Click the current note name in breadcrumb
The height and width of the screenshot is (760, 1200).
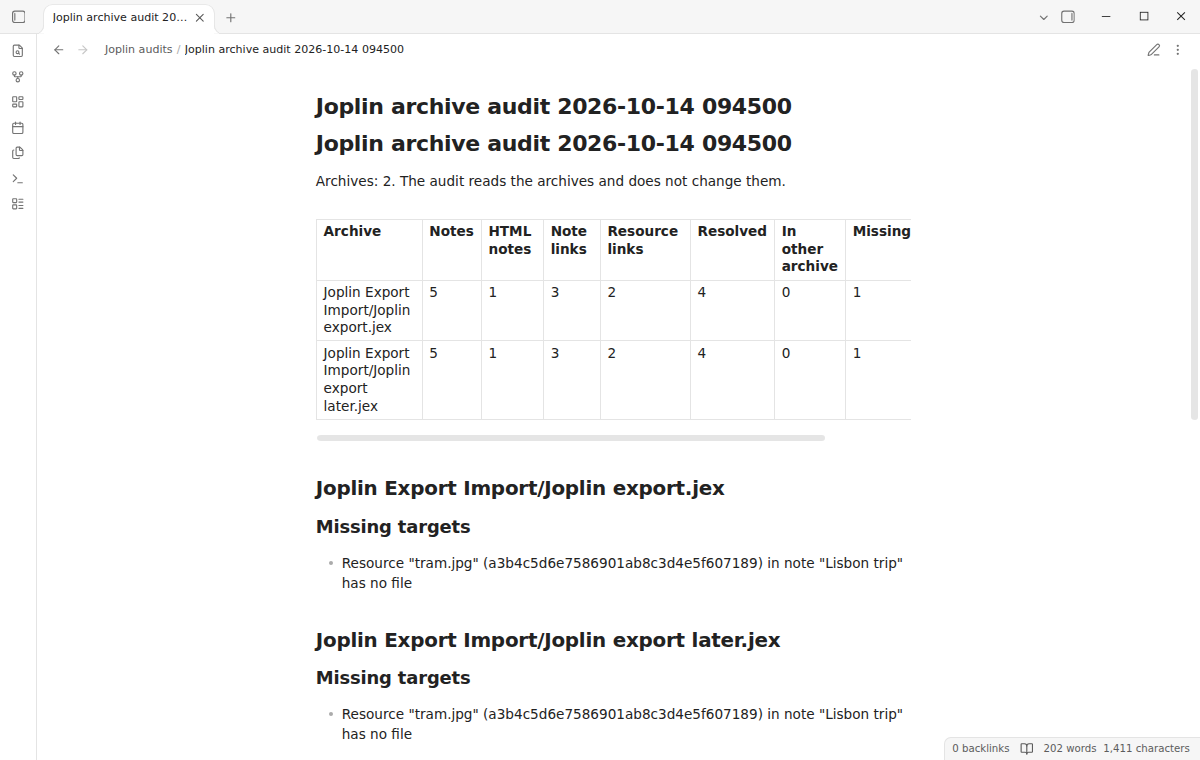[294, 49]
